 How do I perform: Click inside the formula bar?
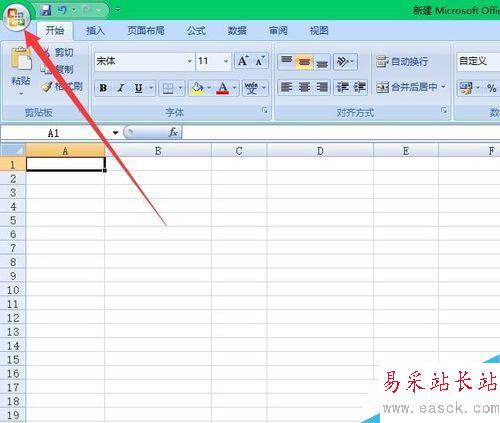(x=341, y=133)
